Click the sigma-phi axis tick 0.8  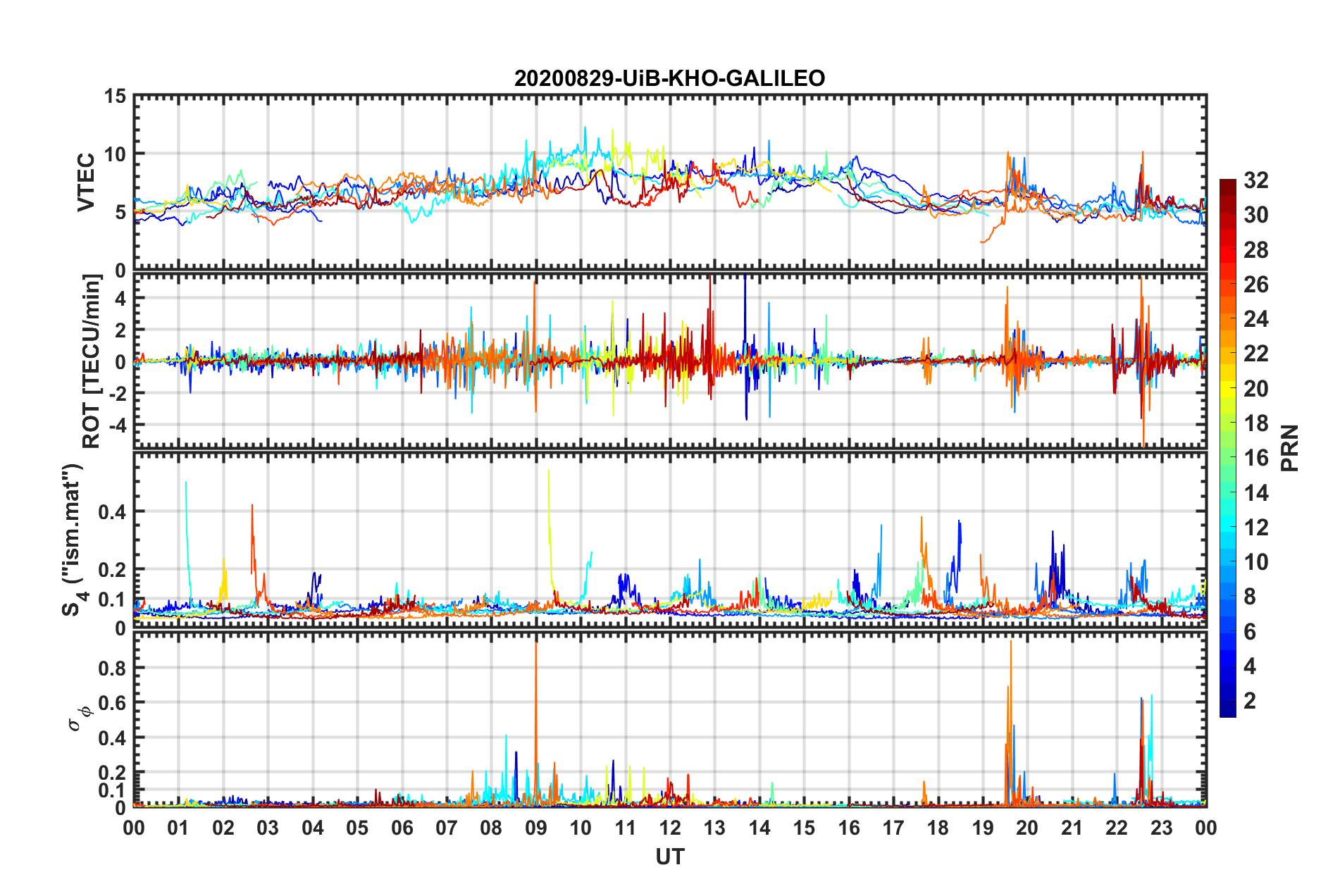pyautogui.click(x=113, y=668)
